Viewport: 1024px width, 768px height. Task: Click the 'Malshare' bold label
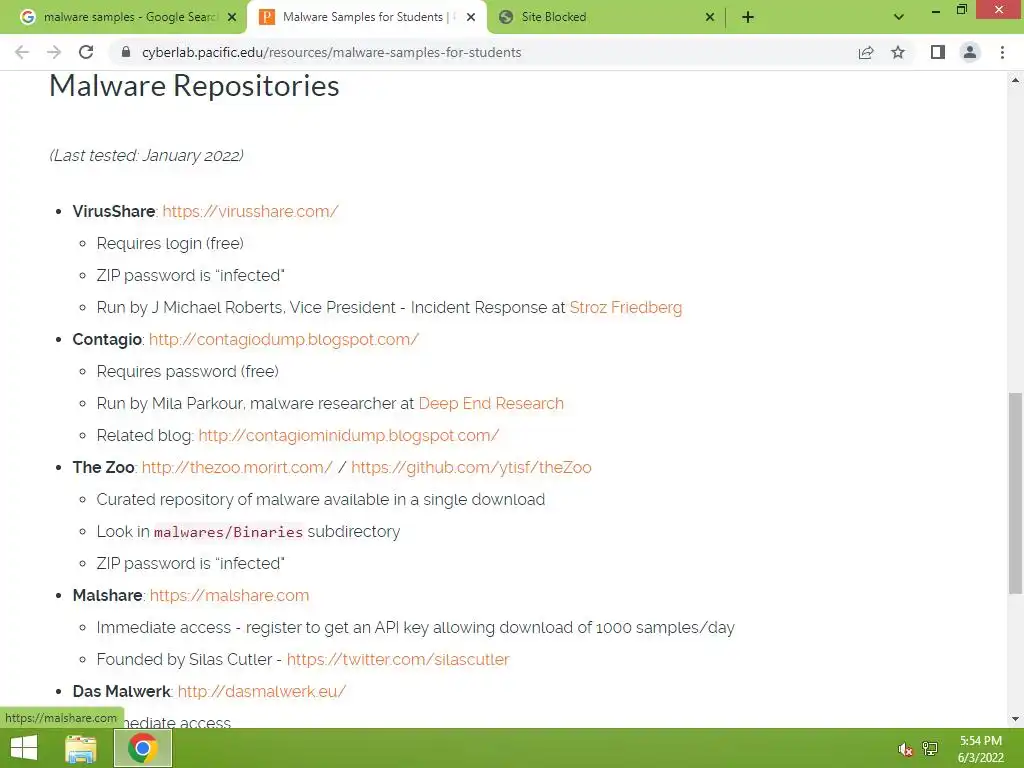pyautogui.click(x=108, y=595)
